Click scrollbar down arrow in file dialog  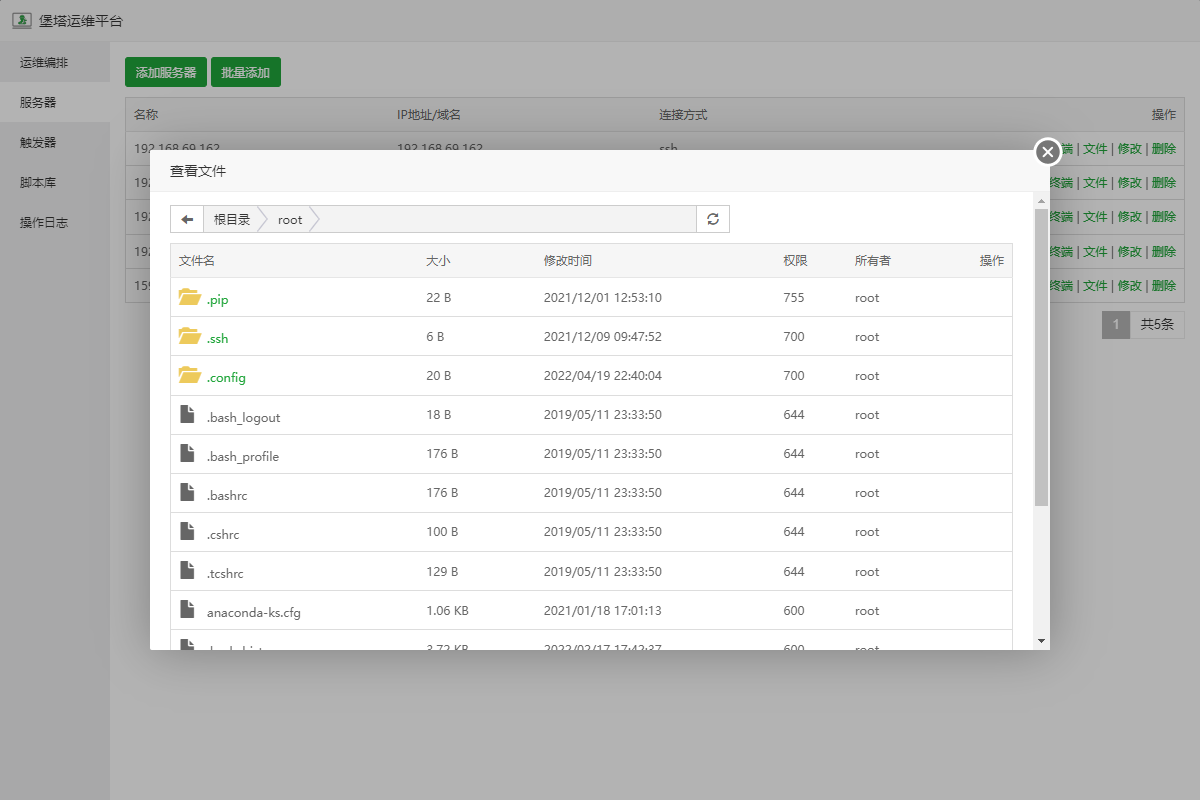point(1041,640)
